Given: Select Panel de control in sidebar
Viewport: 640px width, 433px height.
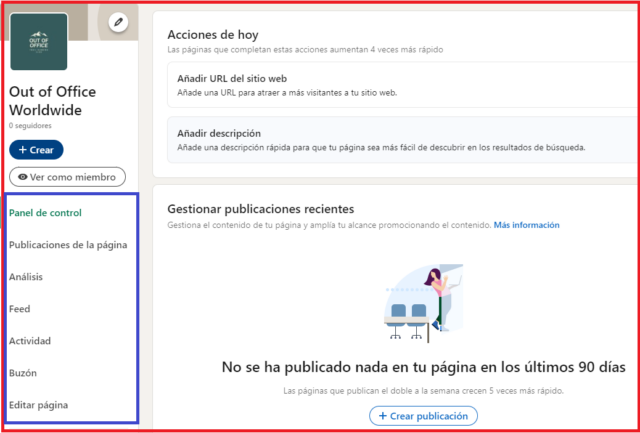Looking at the screenshot, I should coord(45,213).
